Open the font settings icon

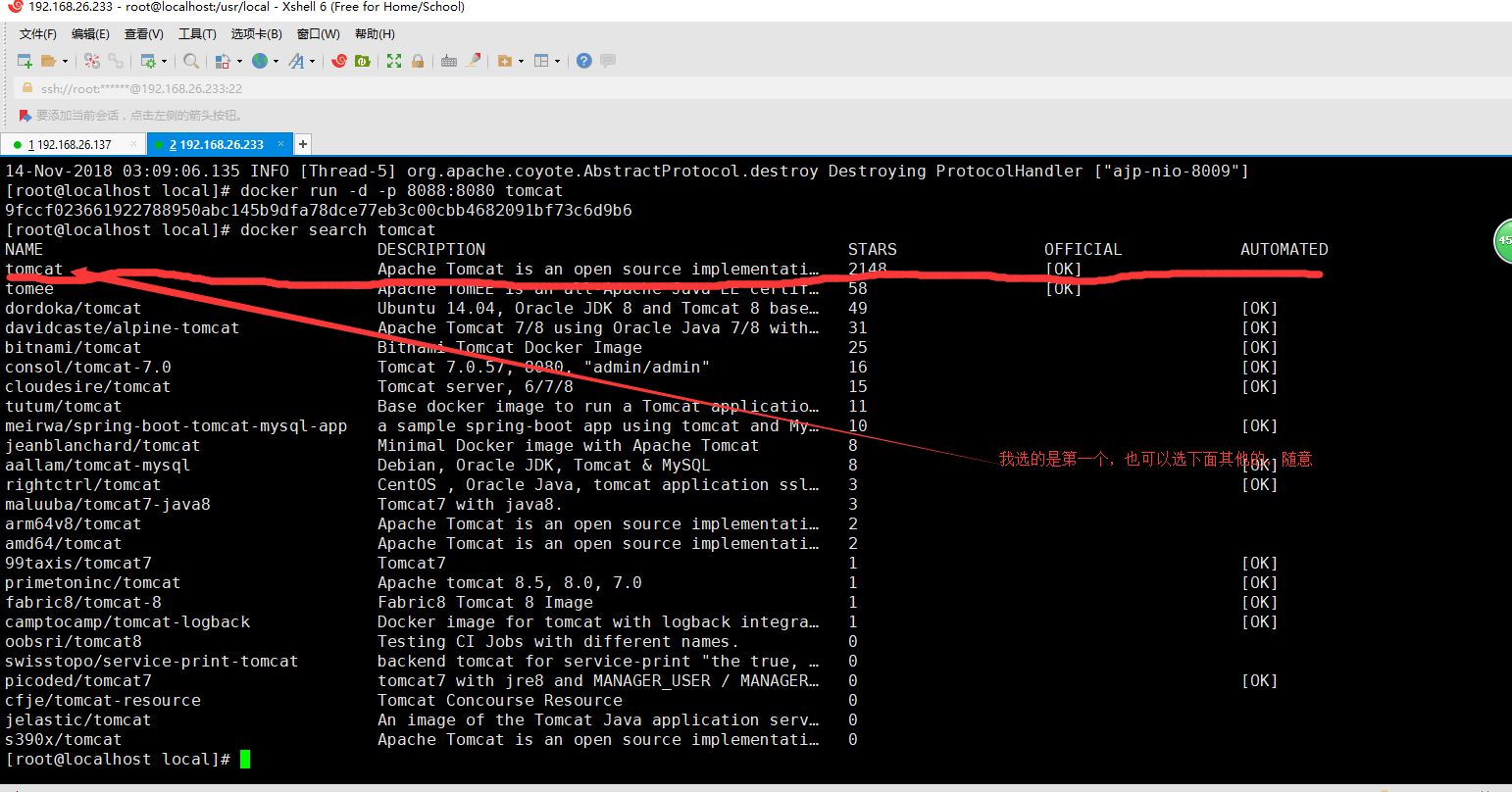(296, 61)
